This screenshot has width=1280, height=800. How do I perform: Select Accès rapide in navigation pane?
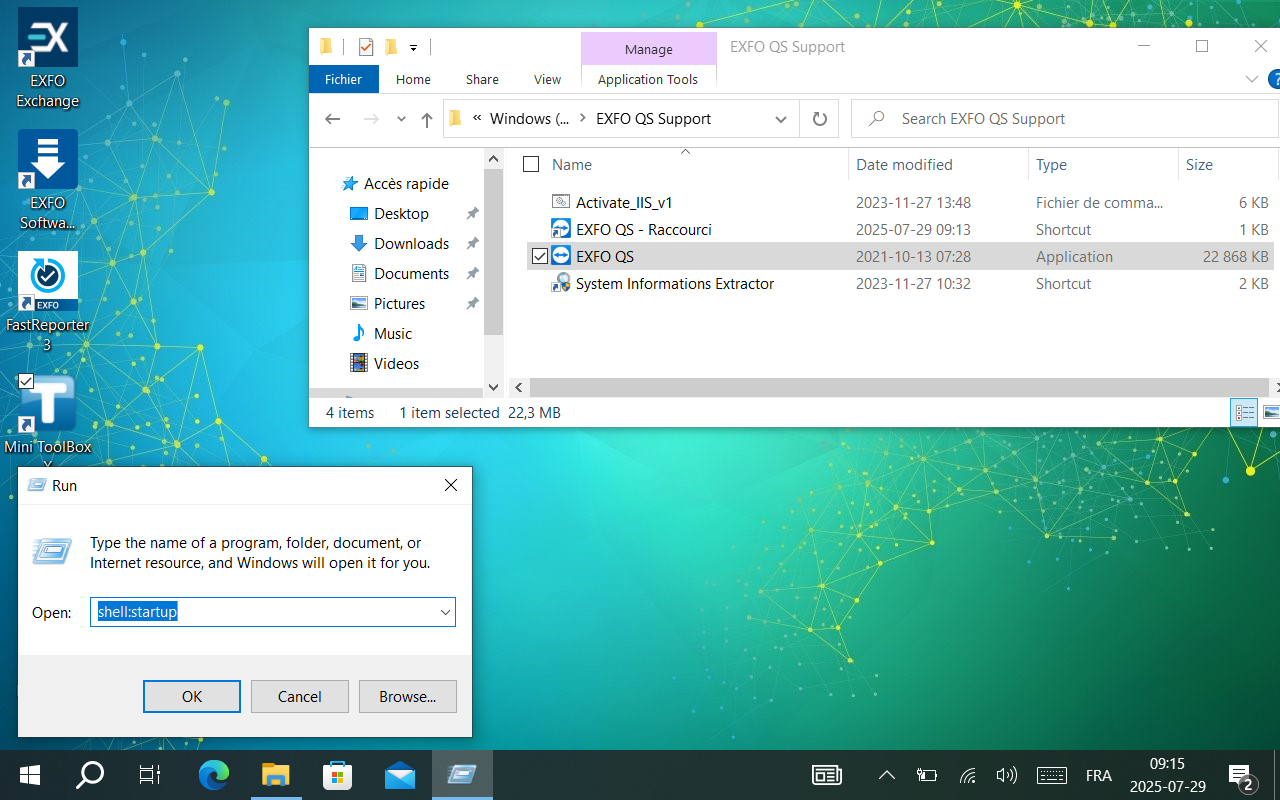point(406,184)
